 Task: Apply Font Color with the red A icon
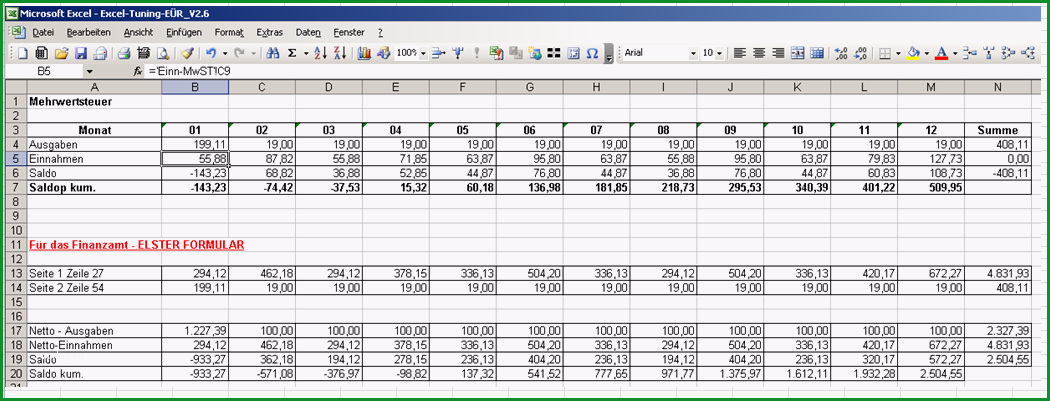click(942, 53)
